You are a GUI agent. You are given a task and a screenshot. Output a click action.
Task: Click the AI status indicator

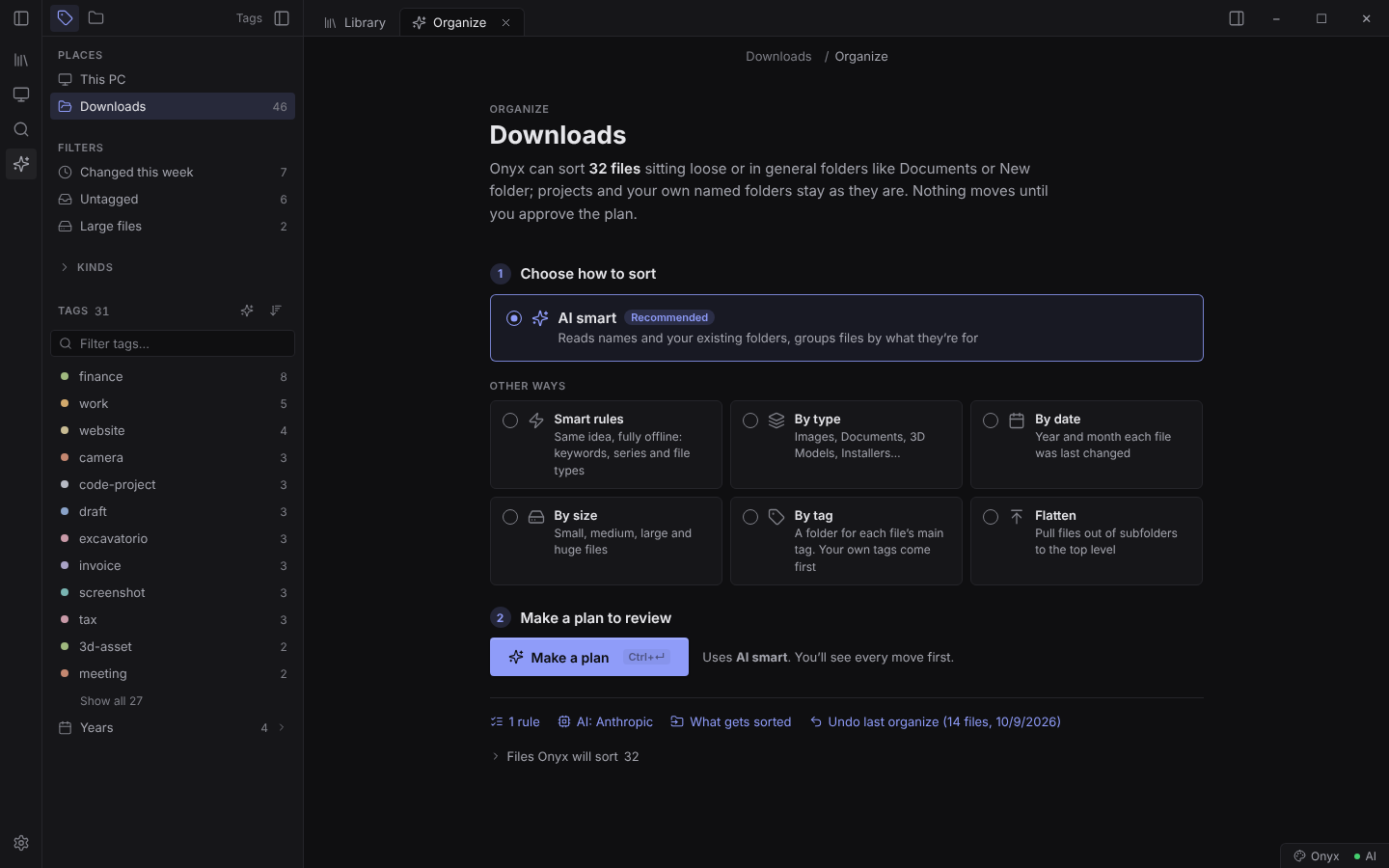coord(1365,856)
